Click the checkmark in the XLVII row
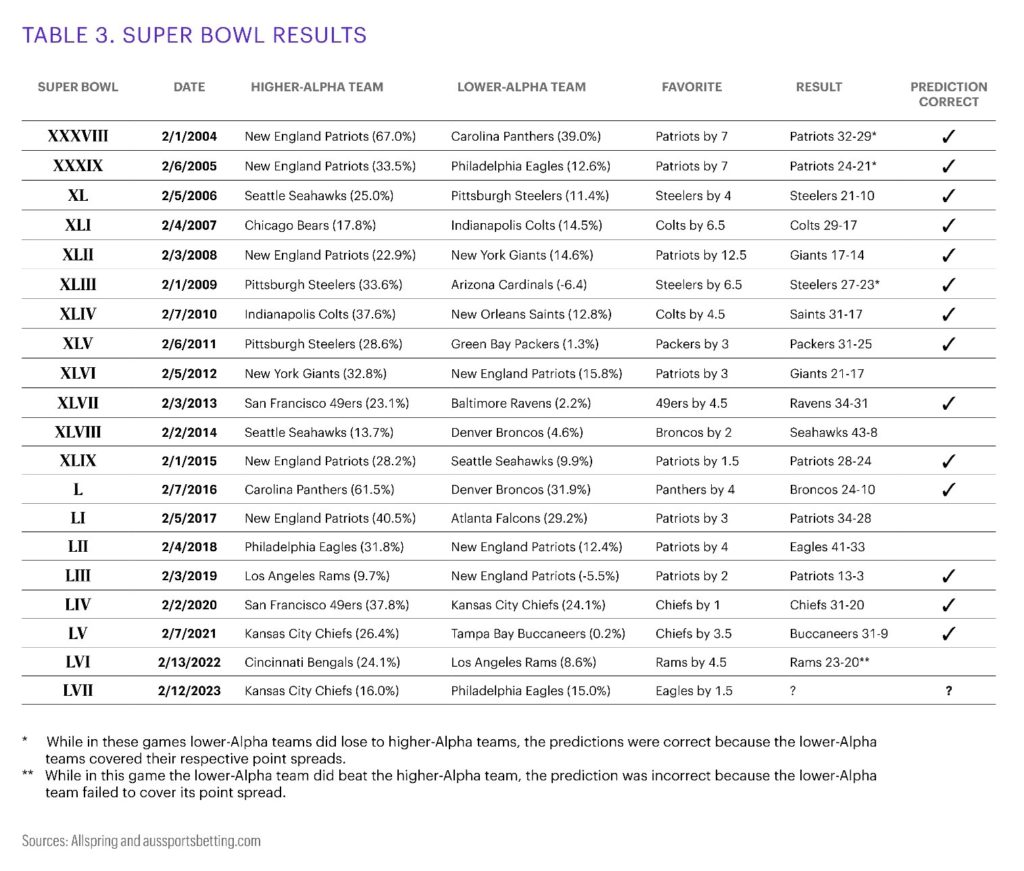This screenshot has height=871, width=1024. [x=948, y=403]
